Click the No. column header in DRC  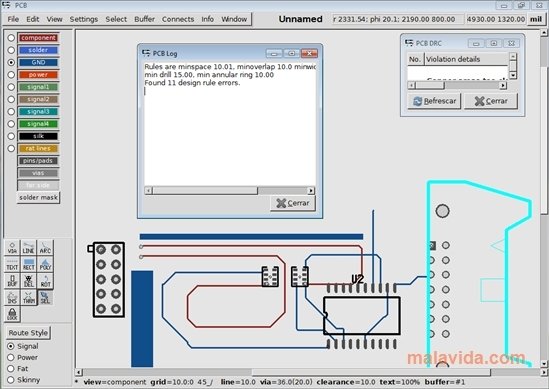(415, 59)
